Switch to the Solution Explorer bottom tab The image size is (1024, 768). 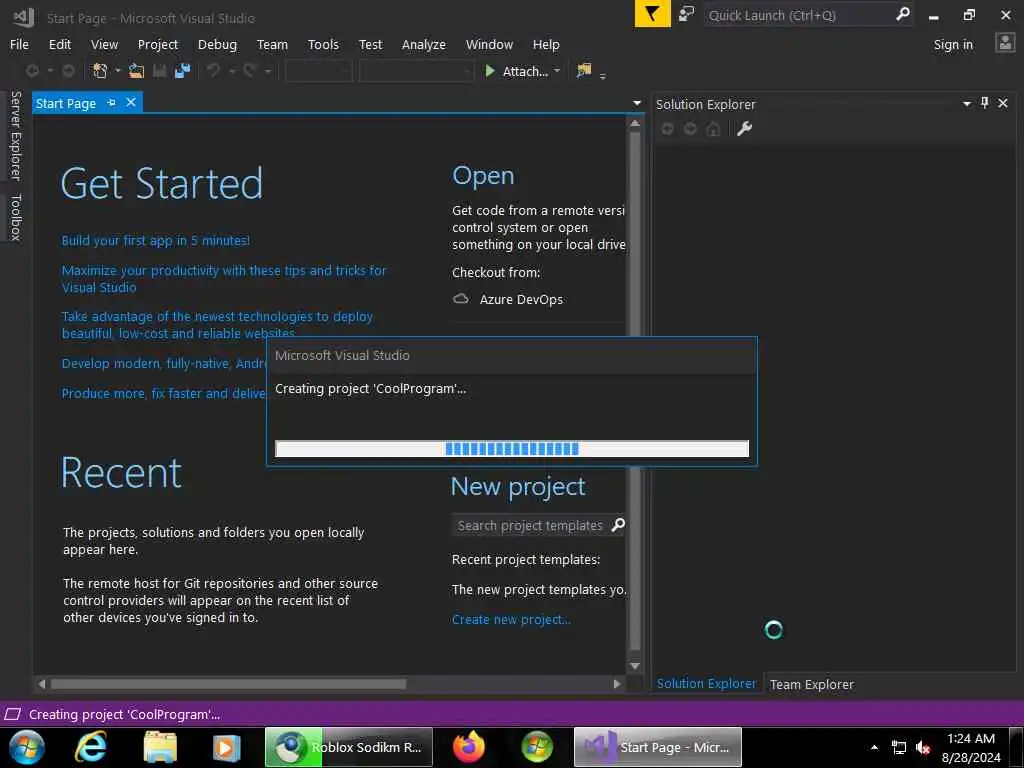click(x=706, y=684)
